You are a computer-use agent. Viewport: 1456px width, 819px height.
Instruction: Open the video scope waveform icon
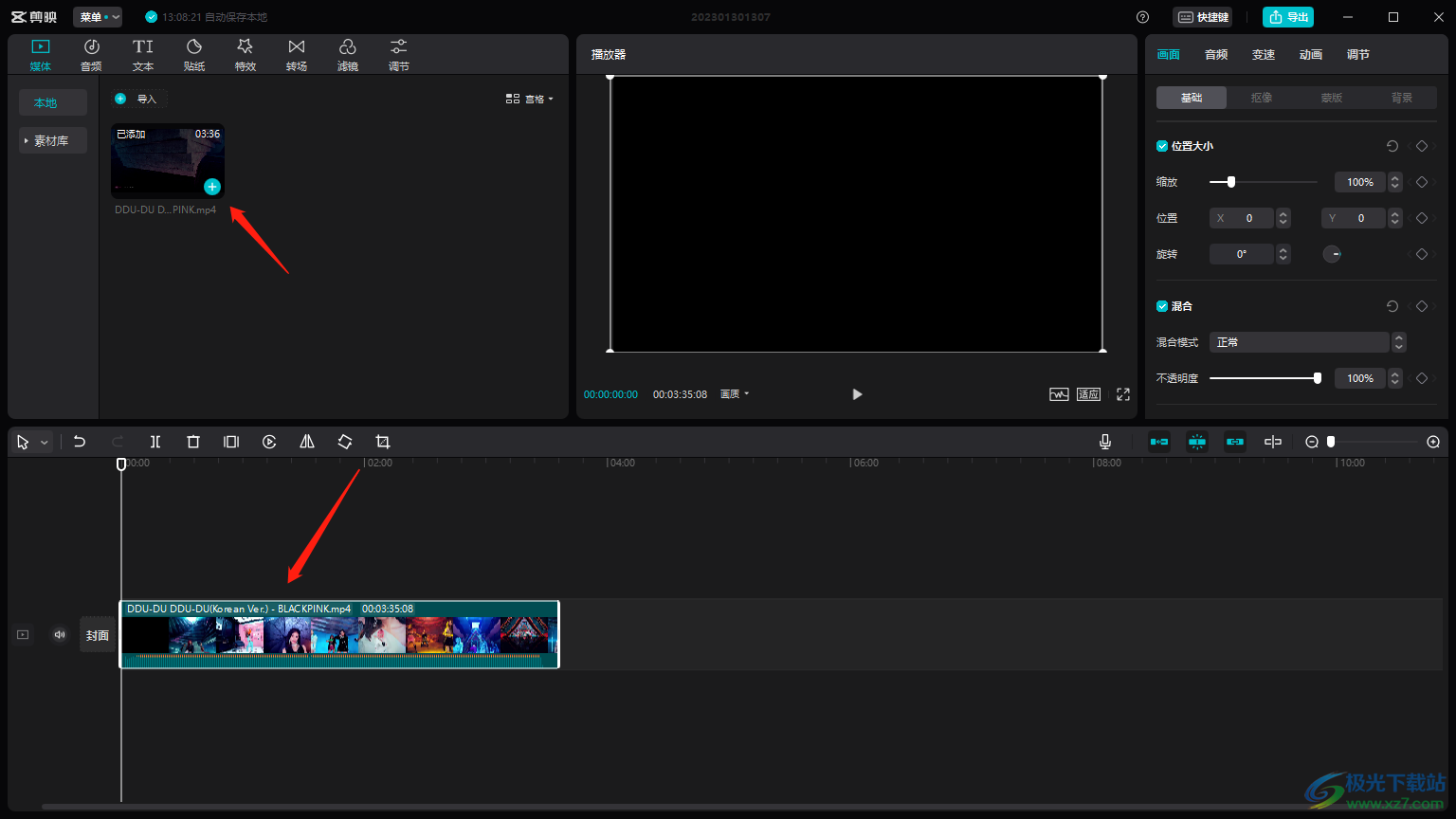[x=1059, y=394]
